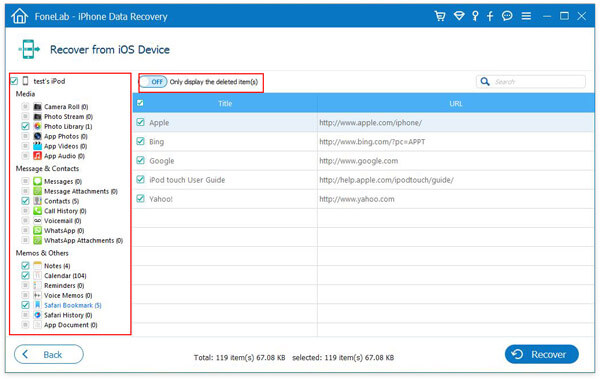Select Photo Library (1) in Media
This screenshot has height=379, width=600.
point(68,126)
